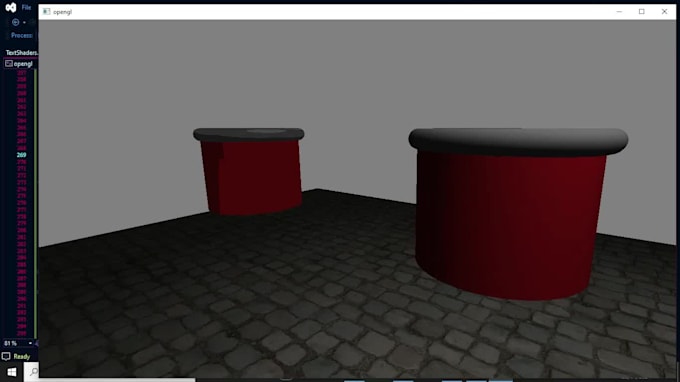Minimize the opengl render window
The image size is (680, 382).
(x=619, y=12)
